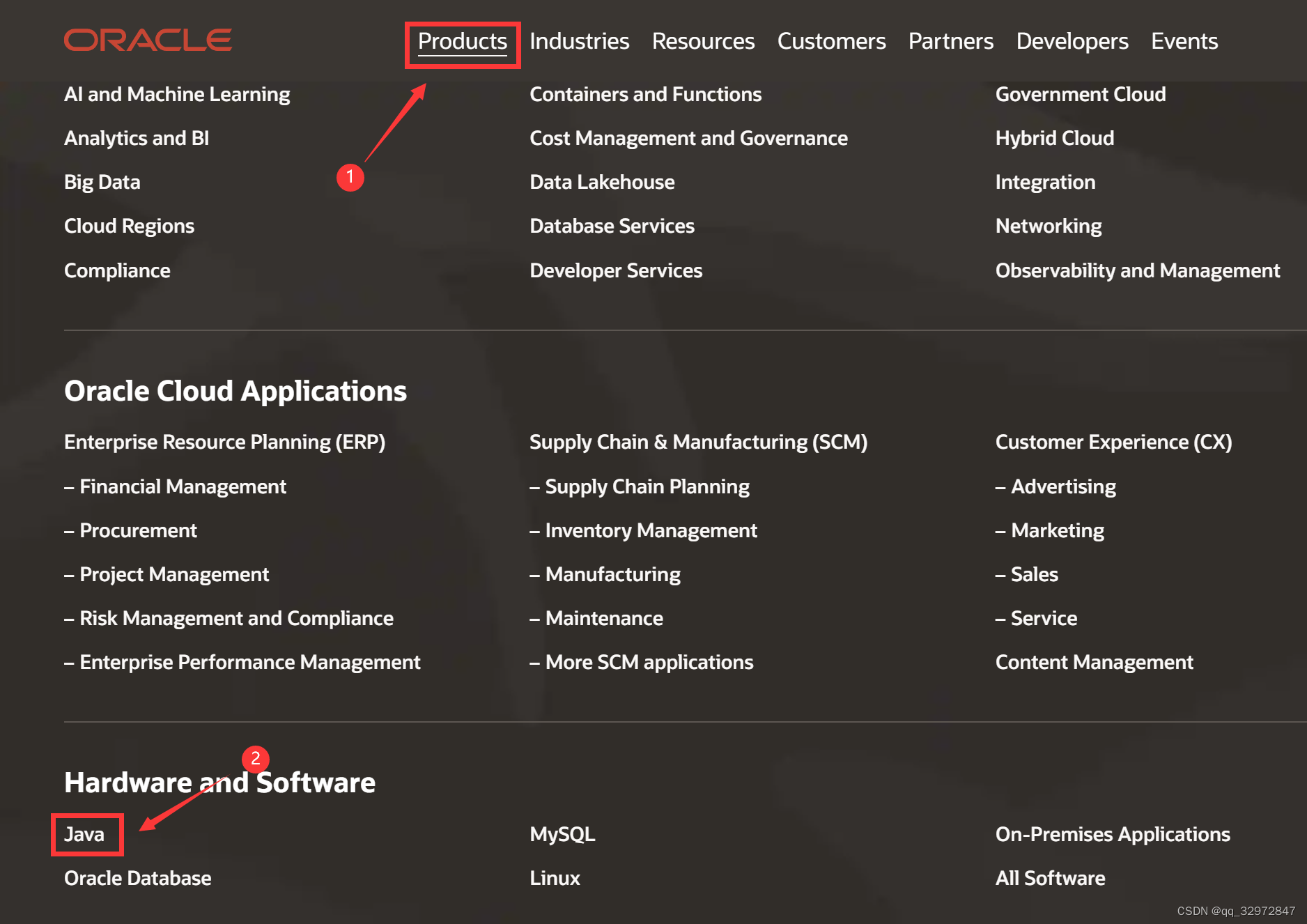Go to Advertising under CX
Viewport: 1307px width, 924px height.
click(x=1055, y=486)
